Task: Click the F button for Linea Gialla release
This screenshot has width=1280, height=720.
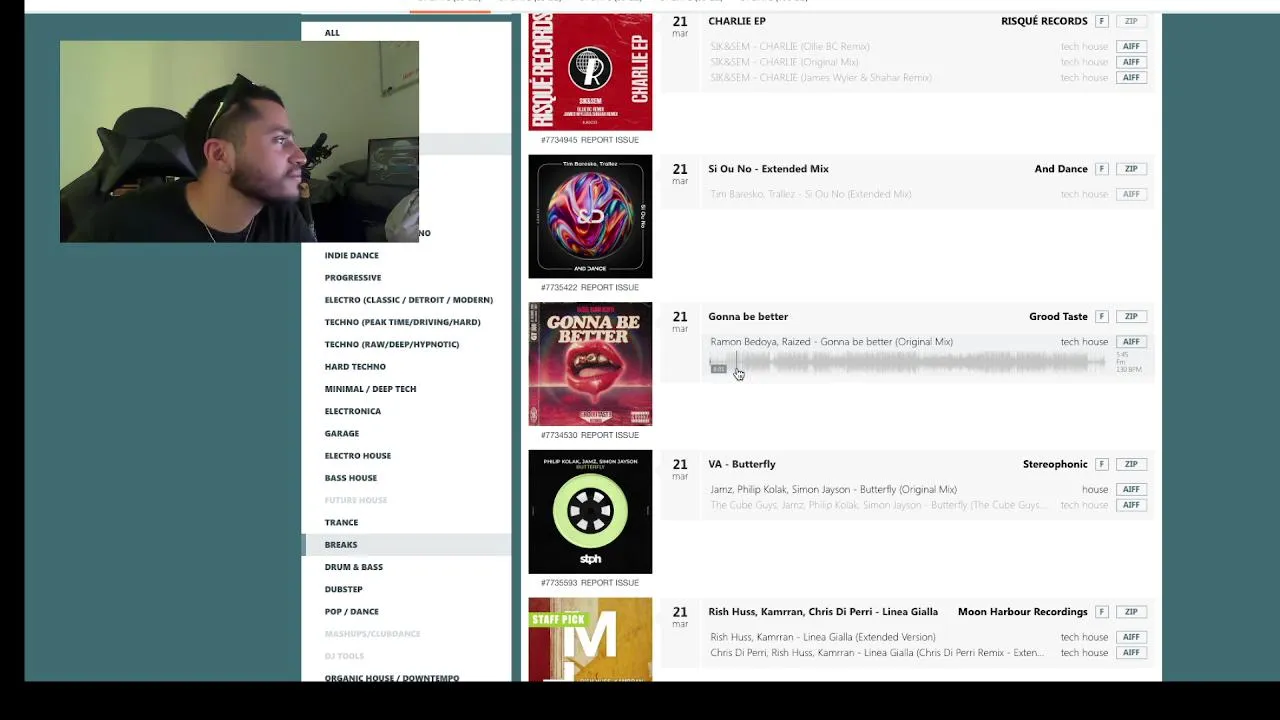Action: tap(1101, 612)
